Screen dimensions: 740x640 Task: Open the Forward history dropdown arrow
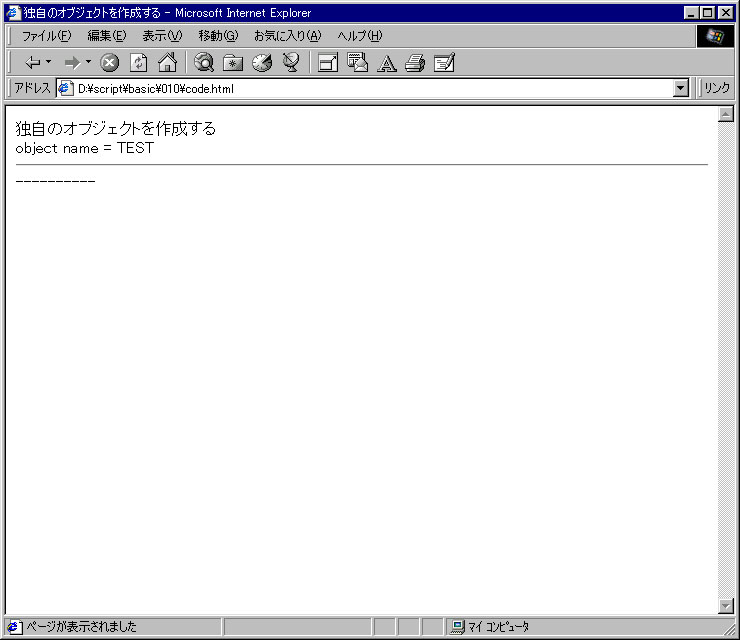pyautogui.click(x=88, y=62)
